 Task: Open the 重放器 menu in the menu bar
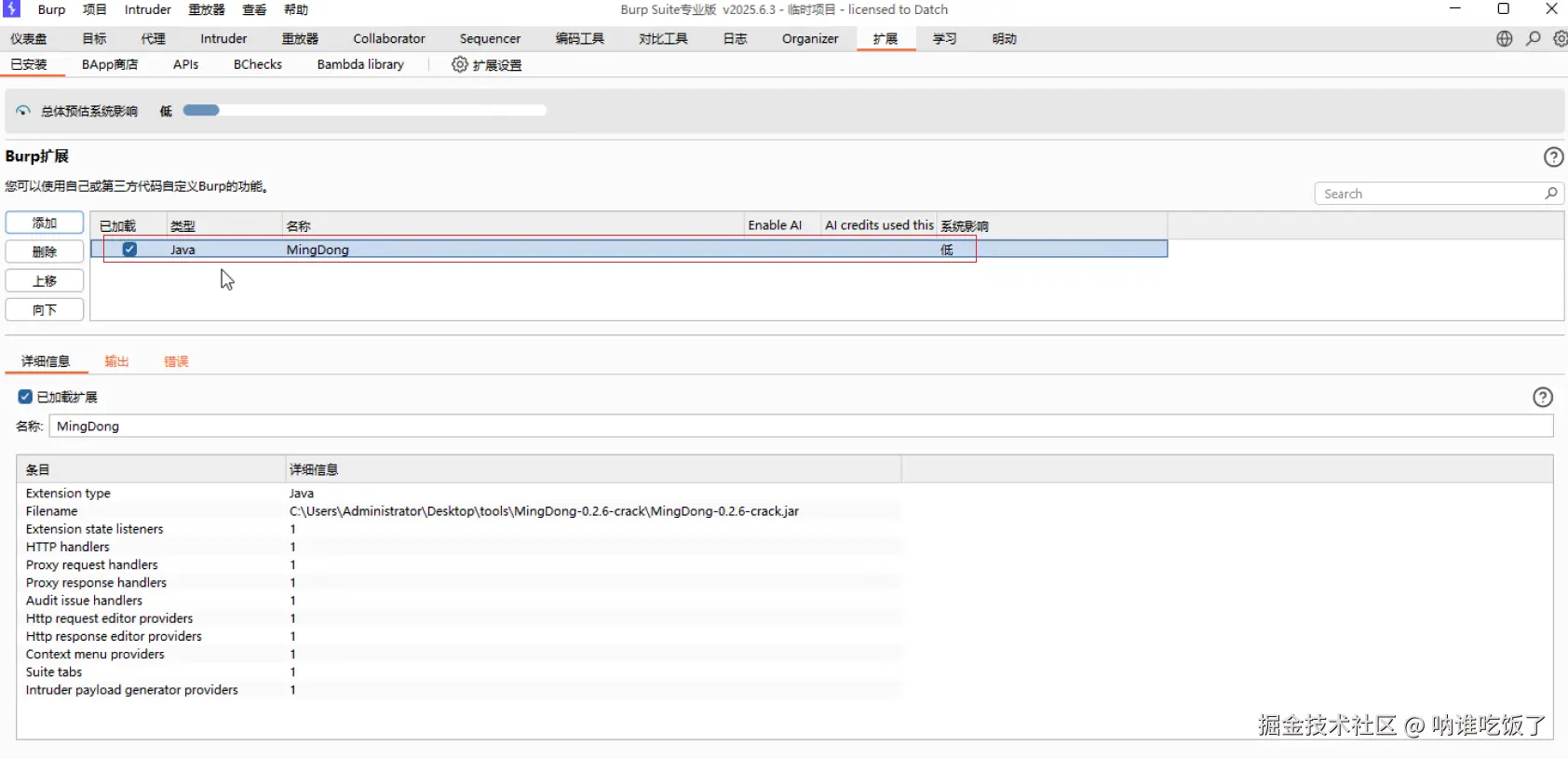coord(207,9)
